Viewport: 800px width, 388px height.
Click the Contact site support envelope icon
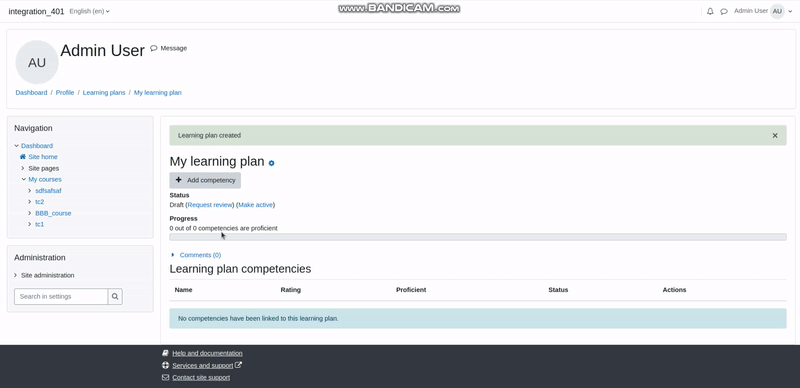165,377
